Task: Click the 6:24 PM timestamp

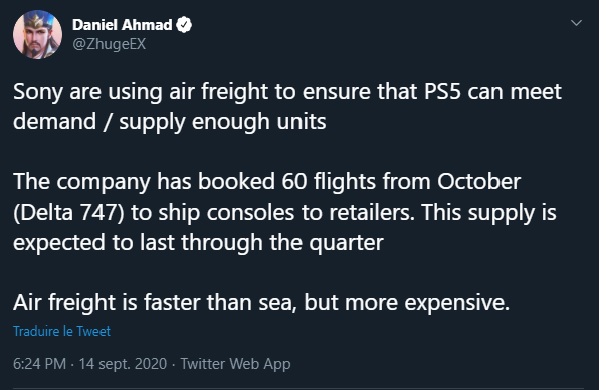Action: 39,364
